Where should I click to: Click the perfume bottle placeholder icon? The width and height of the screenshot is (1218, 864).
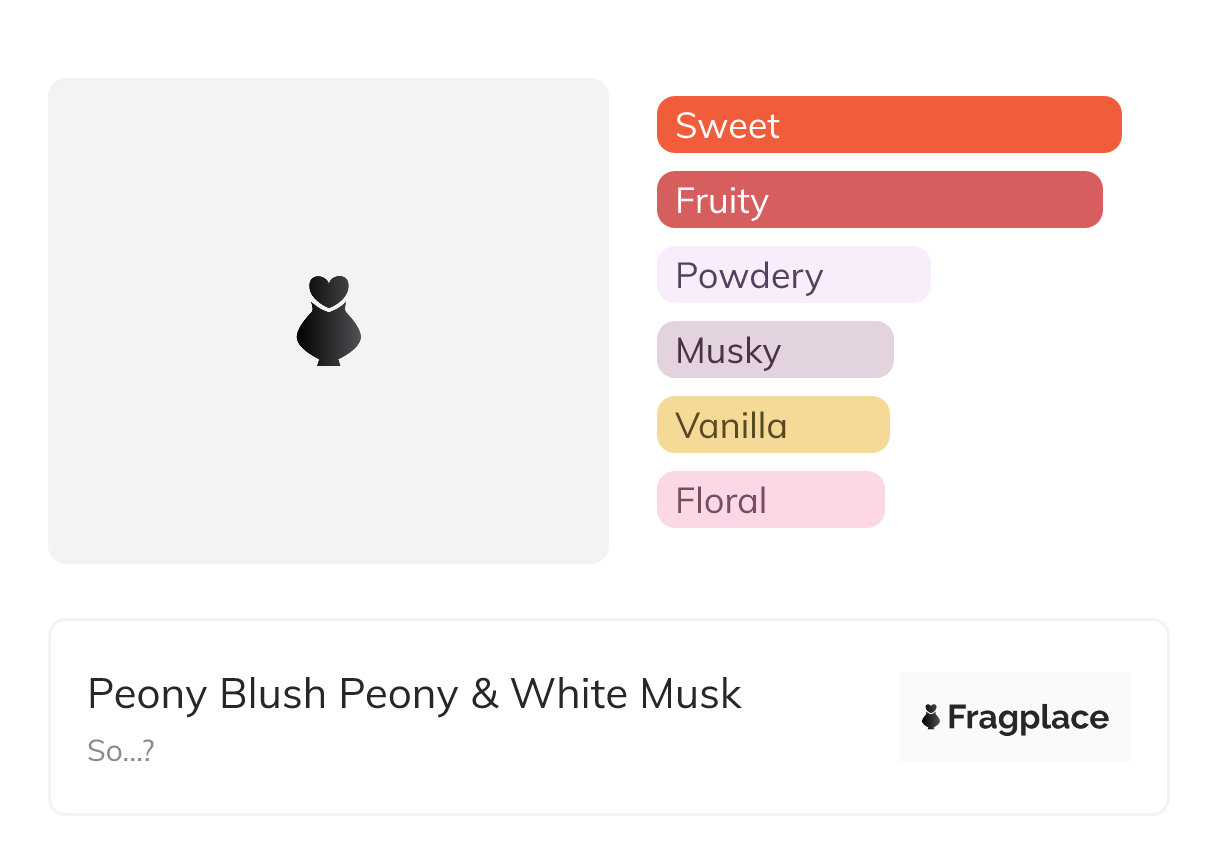pyautogui.click(x=328, y=332)
